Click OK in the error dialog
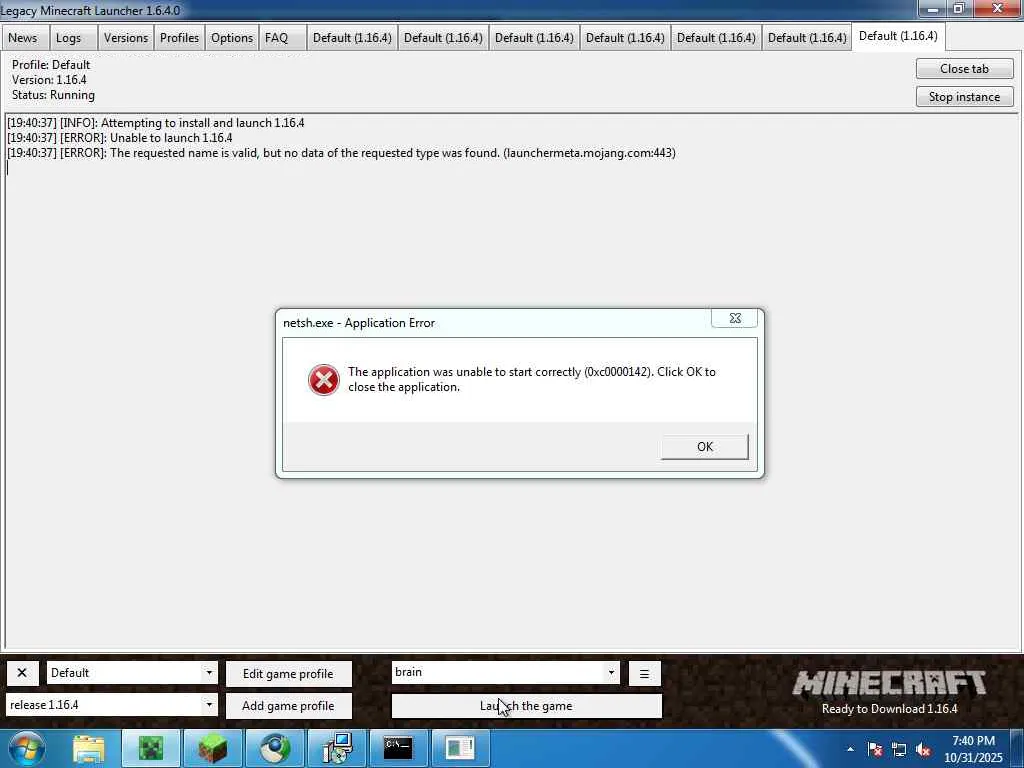The width and height of the screenshot is (1024, 768). coord(705,447)
